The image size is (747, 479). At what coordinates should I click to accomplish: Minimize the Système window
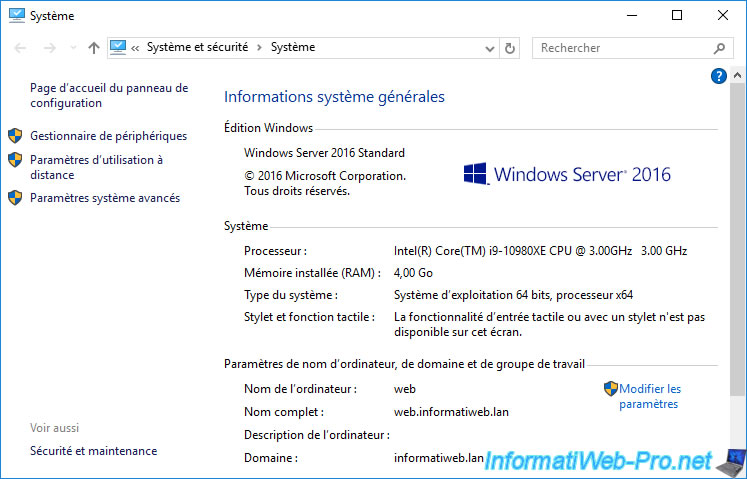pos(632,15)
